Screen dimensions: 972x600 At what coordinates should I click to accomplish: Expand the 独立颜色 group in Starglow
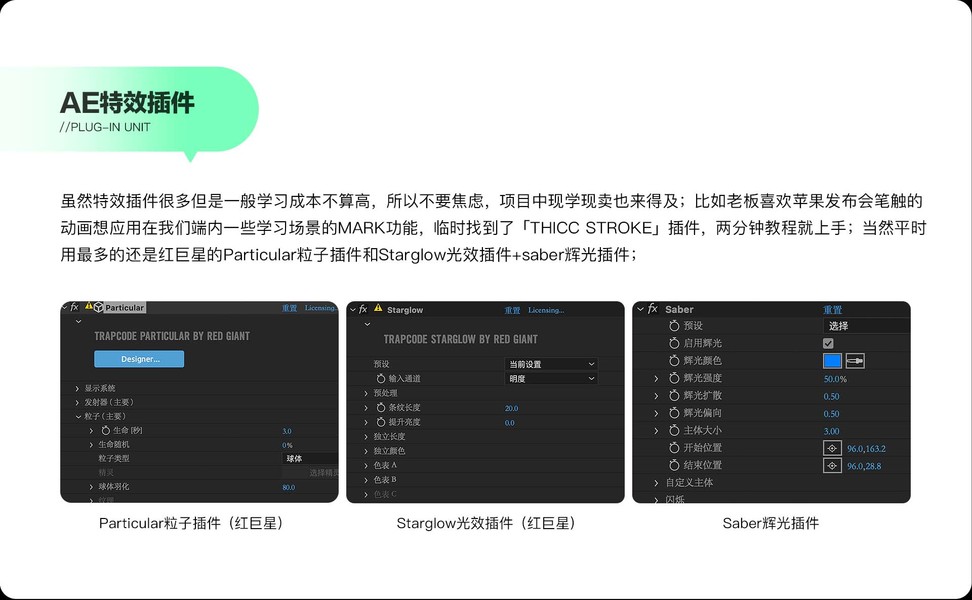coord(366,451)
